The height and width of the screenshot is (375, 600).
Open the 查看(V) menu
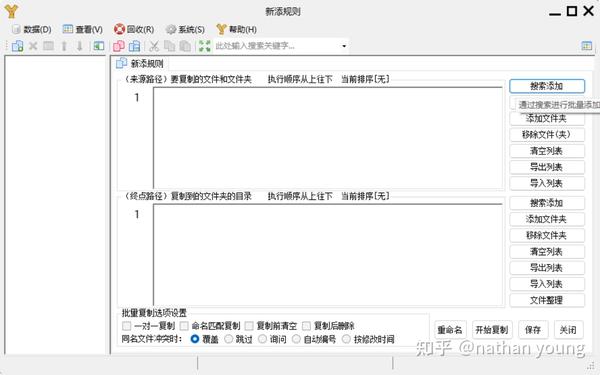click(x=83, y=29)
